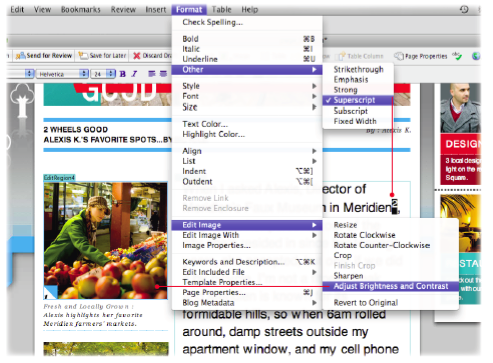The width and height of the screenshot is (493, 363).
Task: Uncheck the Superscript option
Action: [x=358, y=100]
